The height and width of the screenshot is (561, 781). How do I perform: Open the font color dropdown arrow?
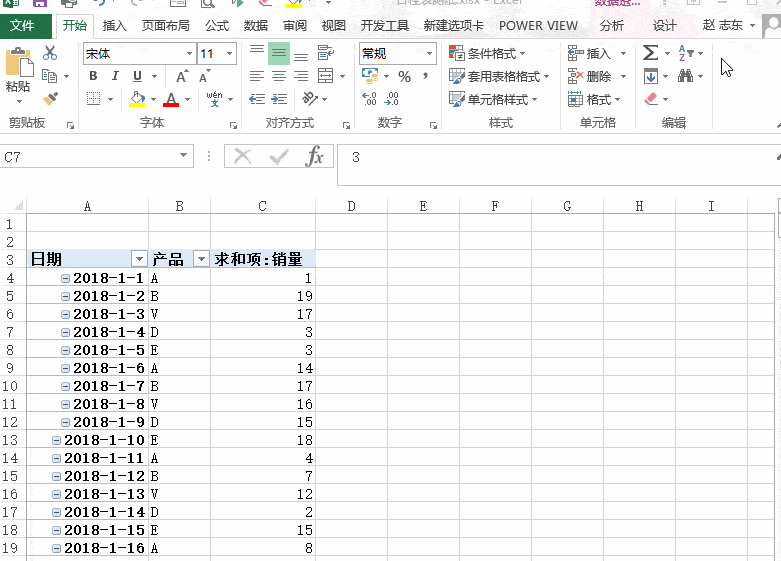[187, 99]
